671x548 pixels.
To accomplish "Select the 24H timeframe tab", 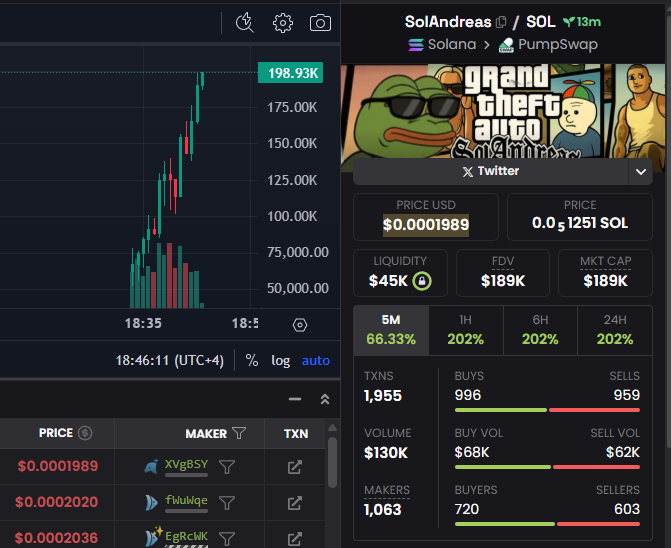I will (x=615, y=330).
